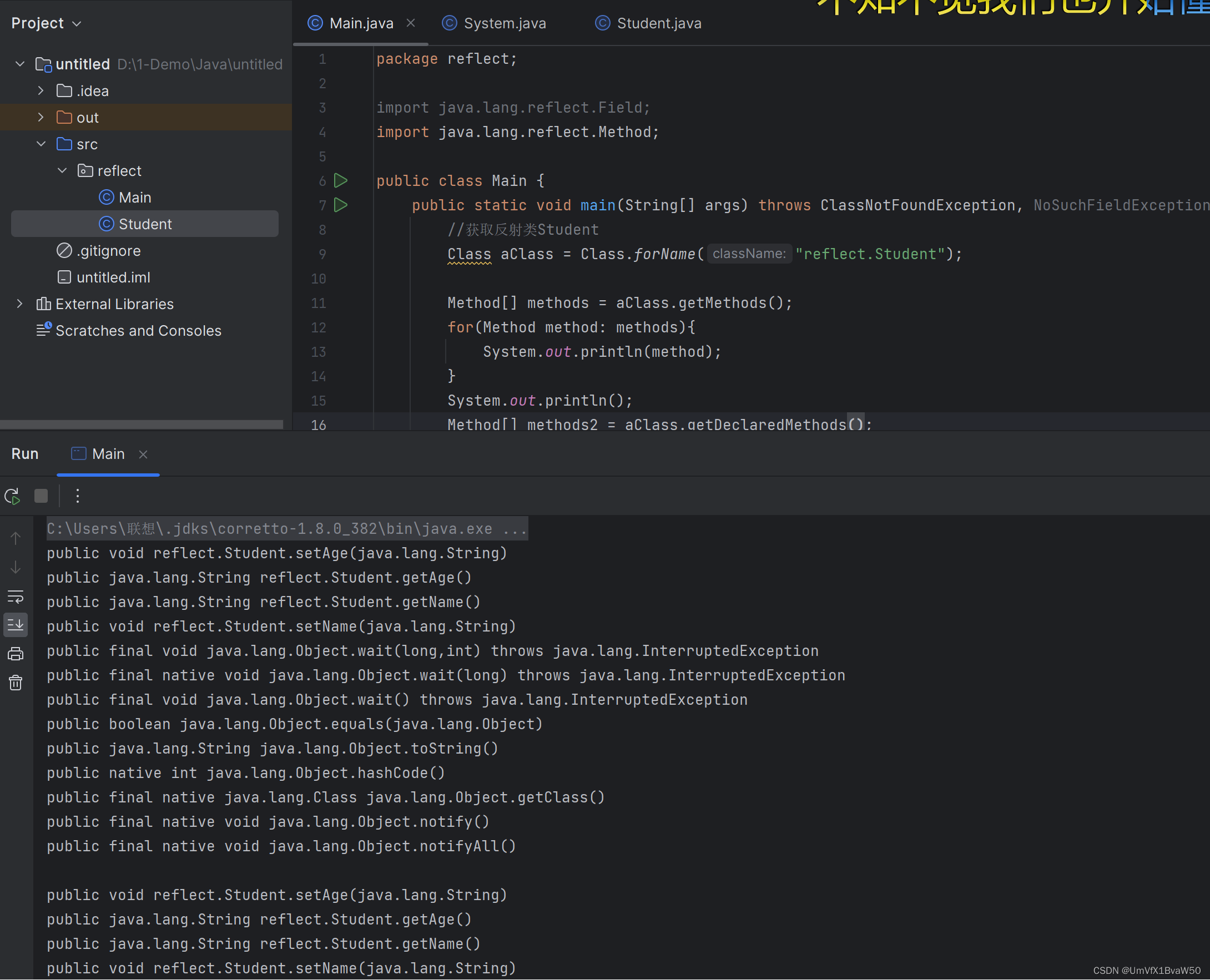Viewport: 1210px width, 980px height.
Task: Click the untitled.iml file icon
Action: 64,277
